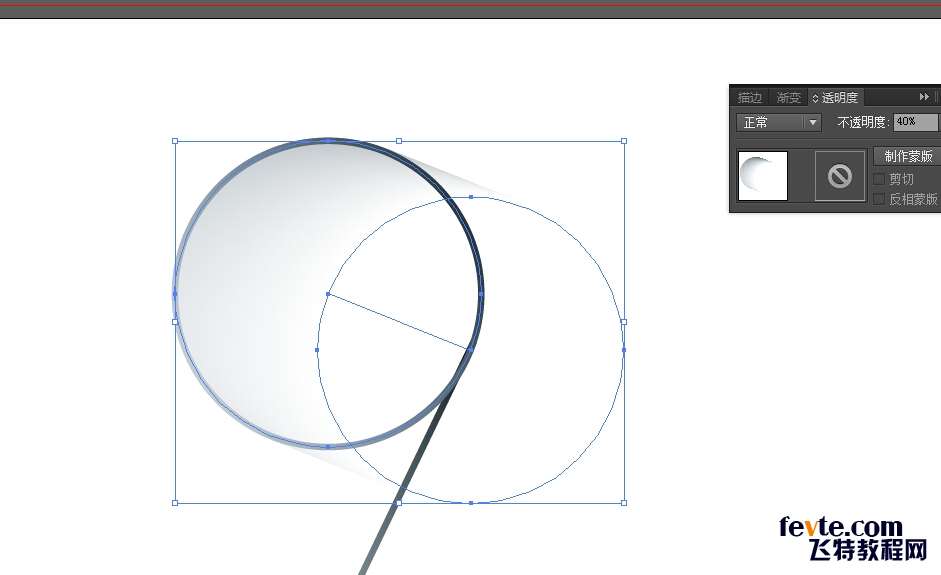Switch to the 描边 (Stroke) tab
The image size is (941, 575).
tap(749, 97)
